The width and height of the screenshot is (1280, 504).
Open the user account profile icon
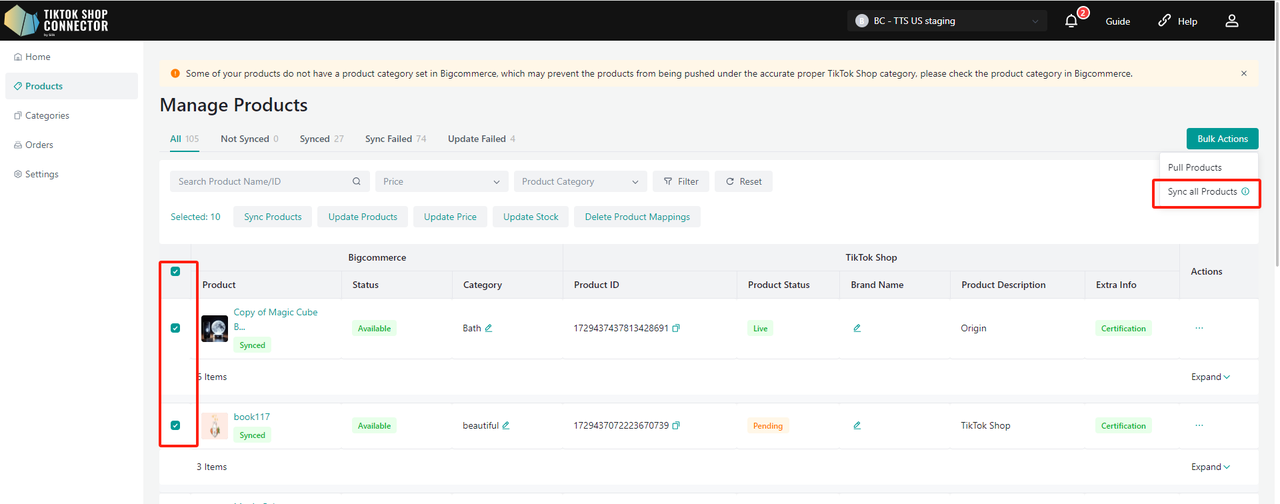(x=1232, y=21)
